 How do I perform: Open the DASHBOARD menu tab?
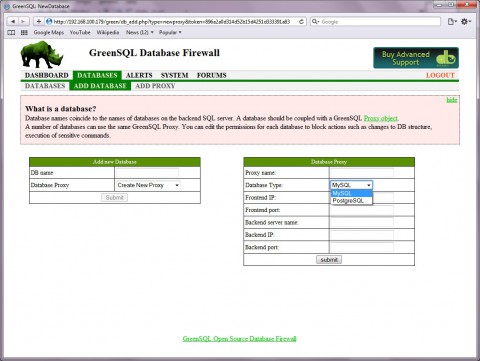(x=47, y=75)
